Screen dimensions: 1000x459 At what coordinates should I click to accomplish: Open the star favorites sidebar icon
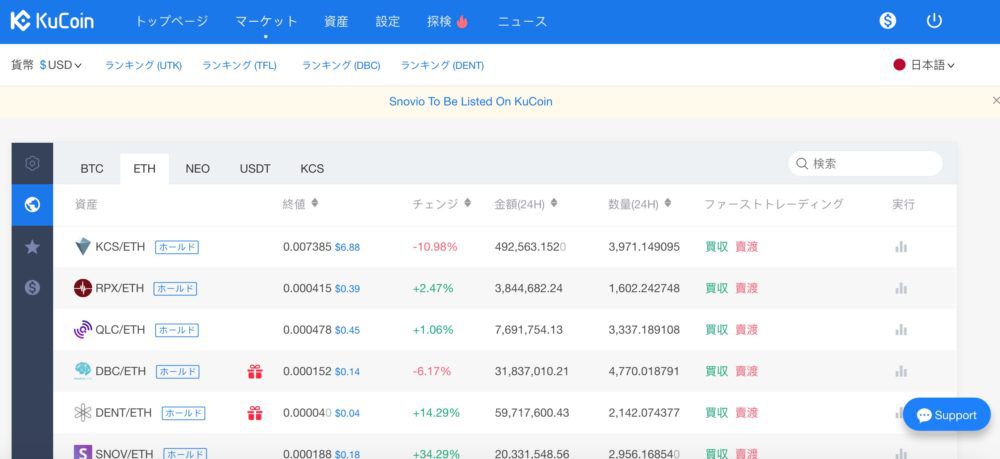point(33,247)
